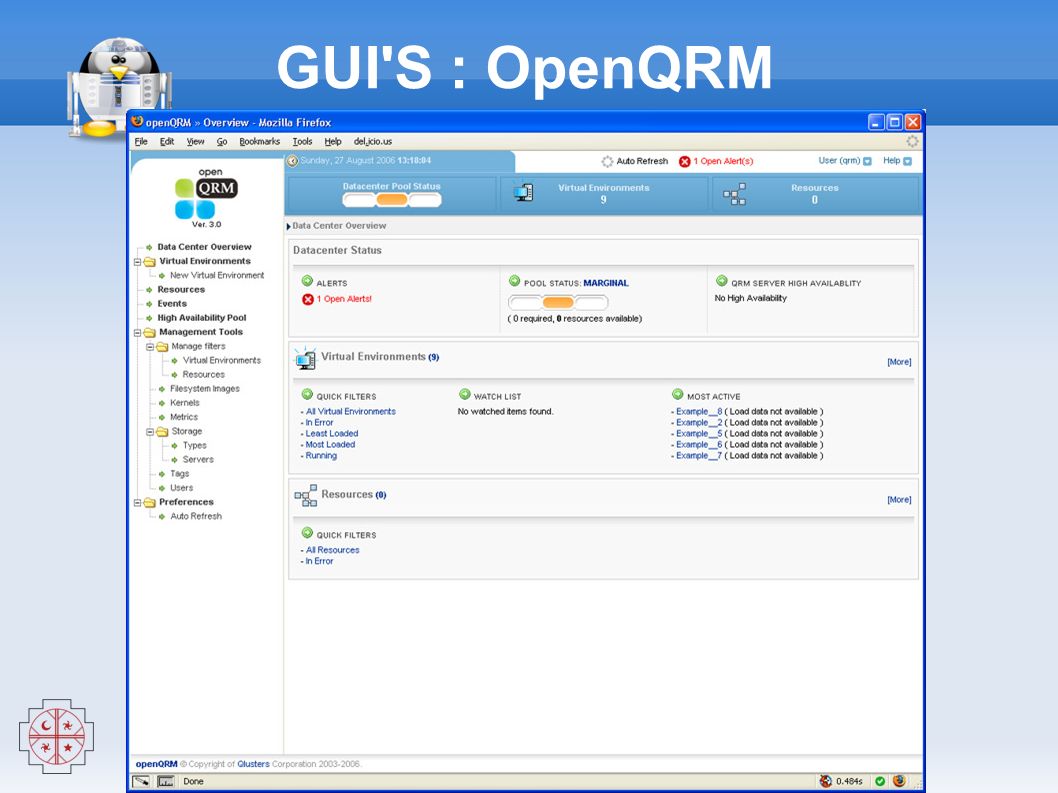
Task: Open the Example__8 link
Action: [x=699, y=411]
